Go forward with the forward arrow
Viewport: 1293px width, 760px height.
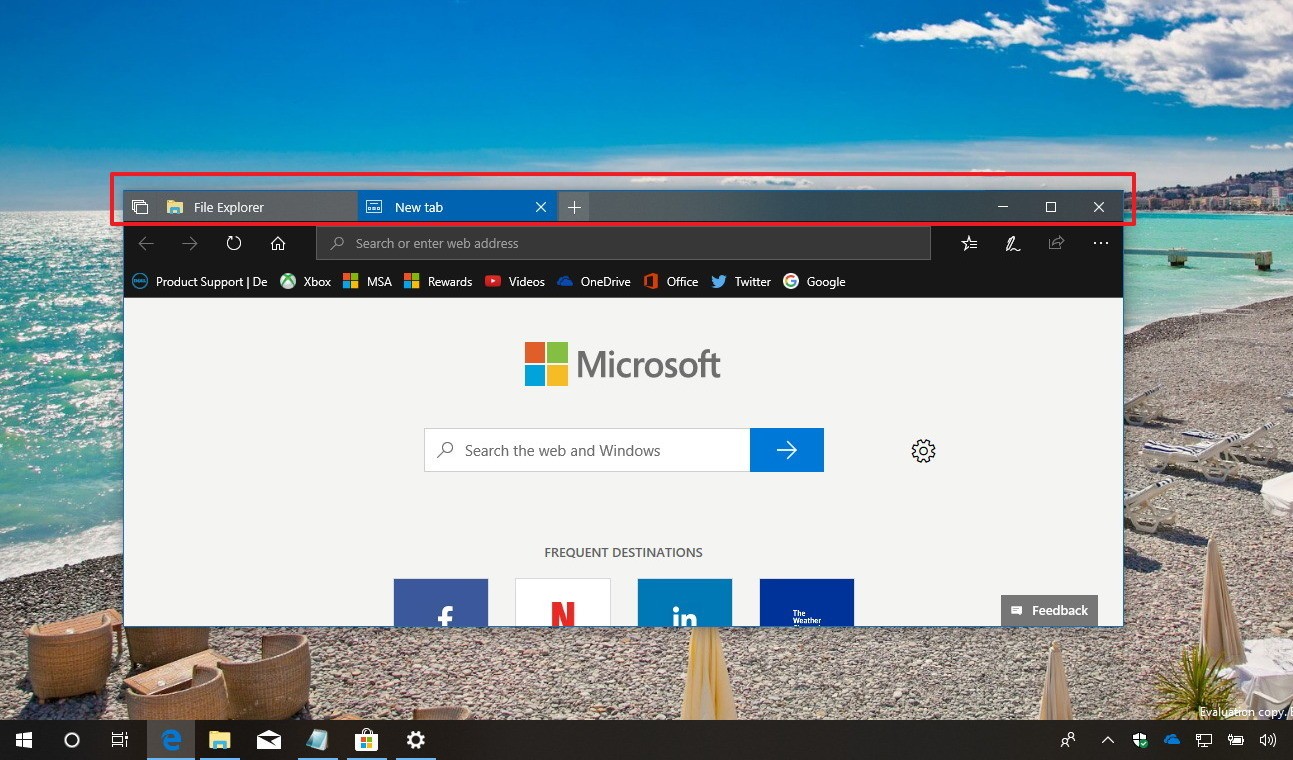pyautogui.click(x=190, y=243)
